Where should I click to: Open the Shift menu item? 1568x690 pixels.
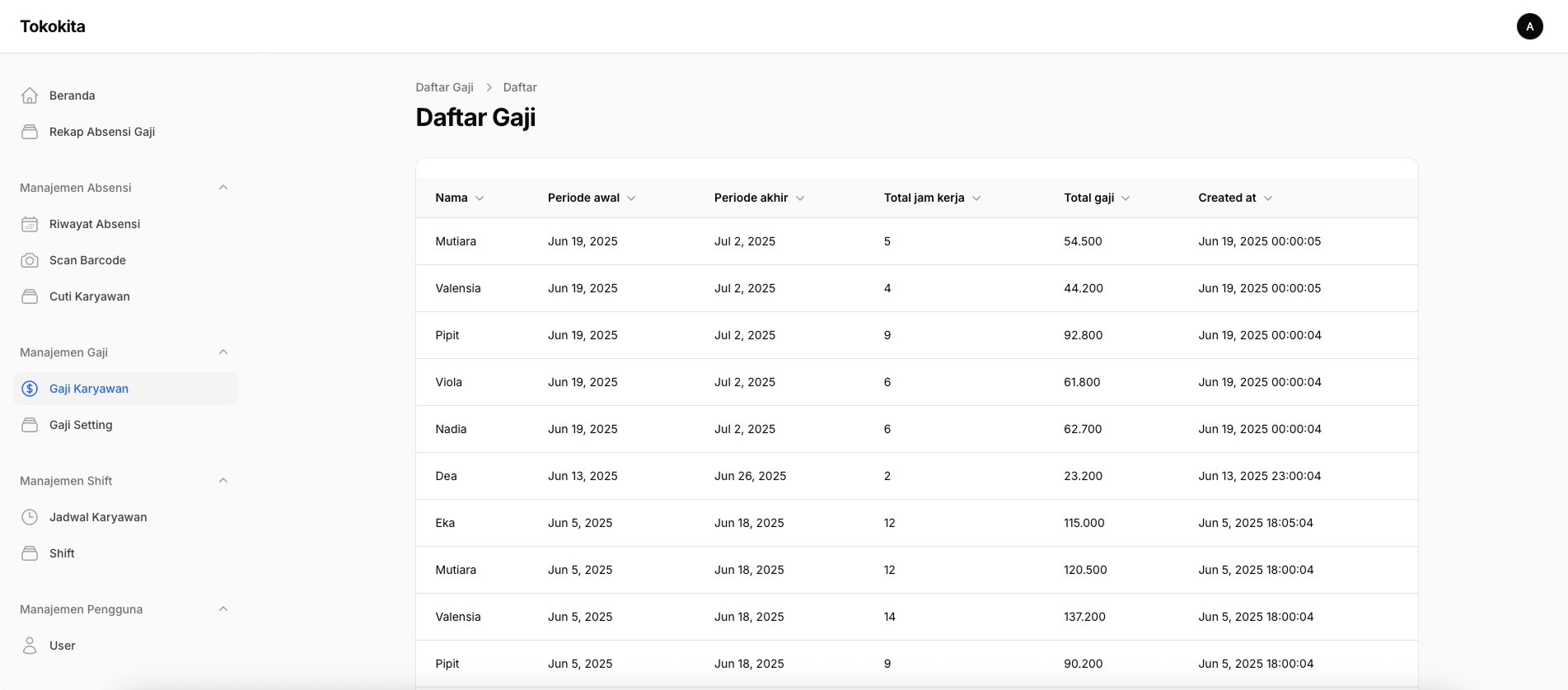[62, 553]
